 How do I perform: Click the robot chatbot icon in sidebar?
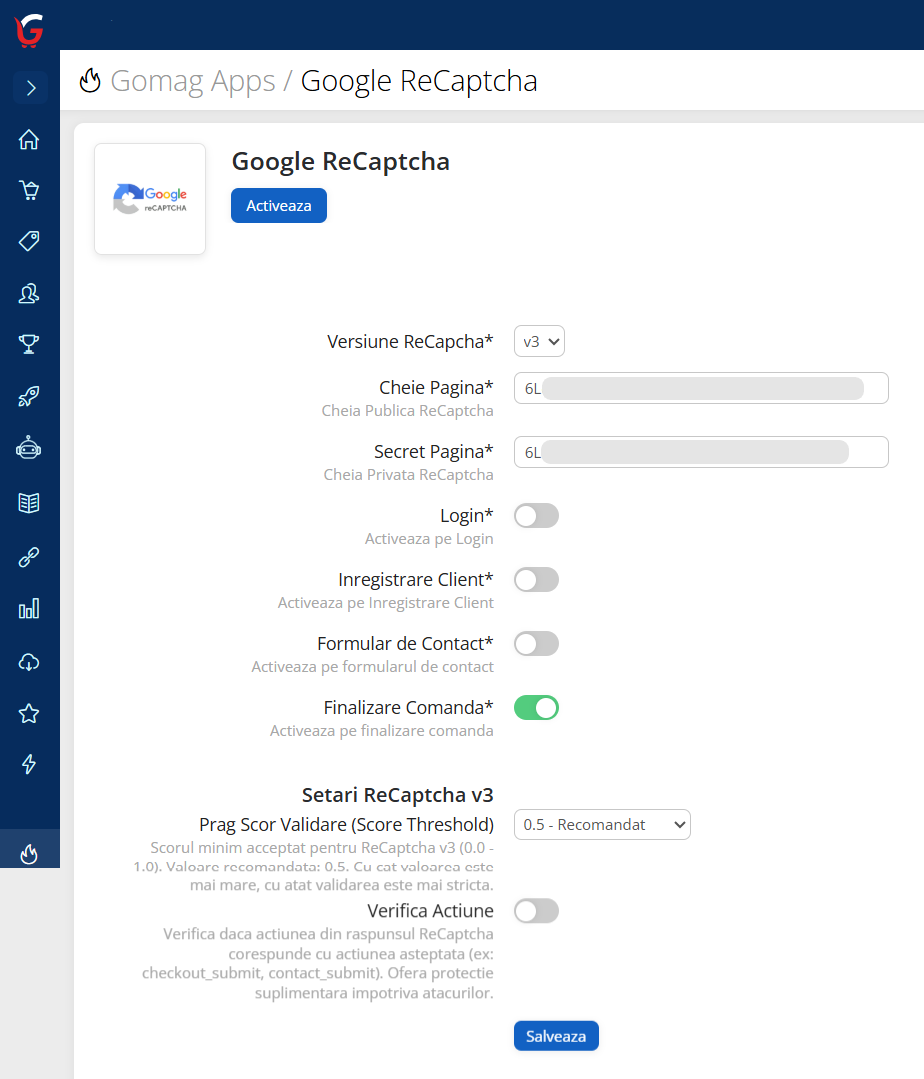point(29,448)
